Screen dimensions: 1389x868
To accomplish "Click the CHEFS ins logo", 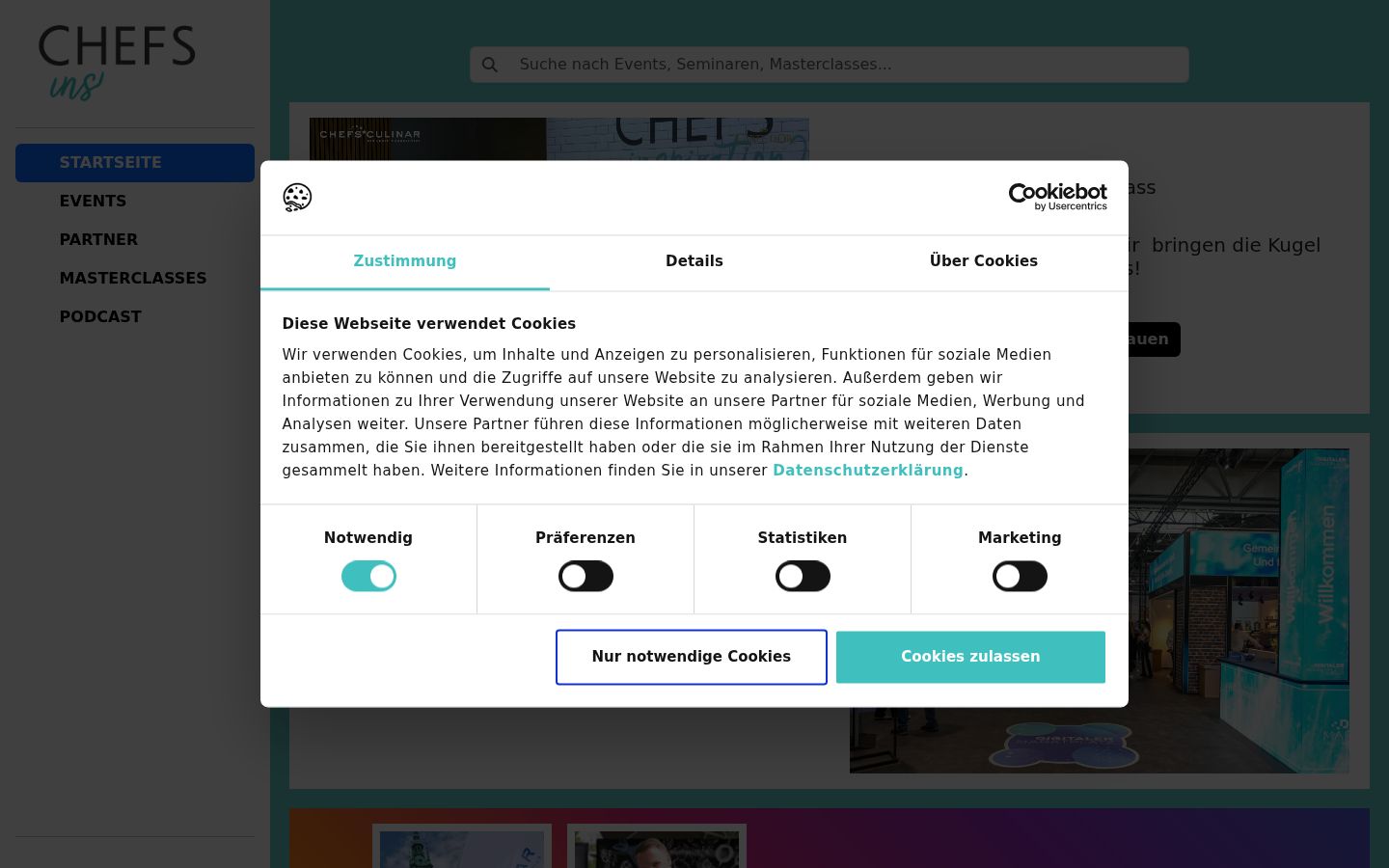I will [117, 63].
